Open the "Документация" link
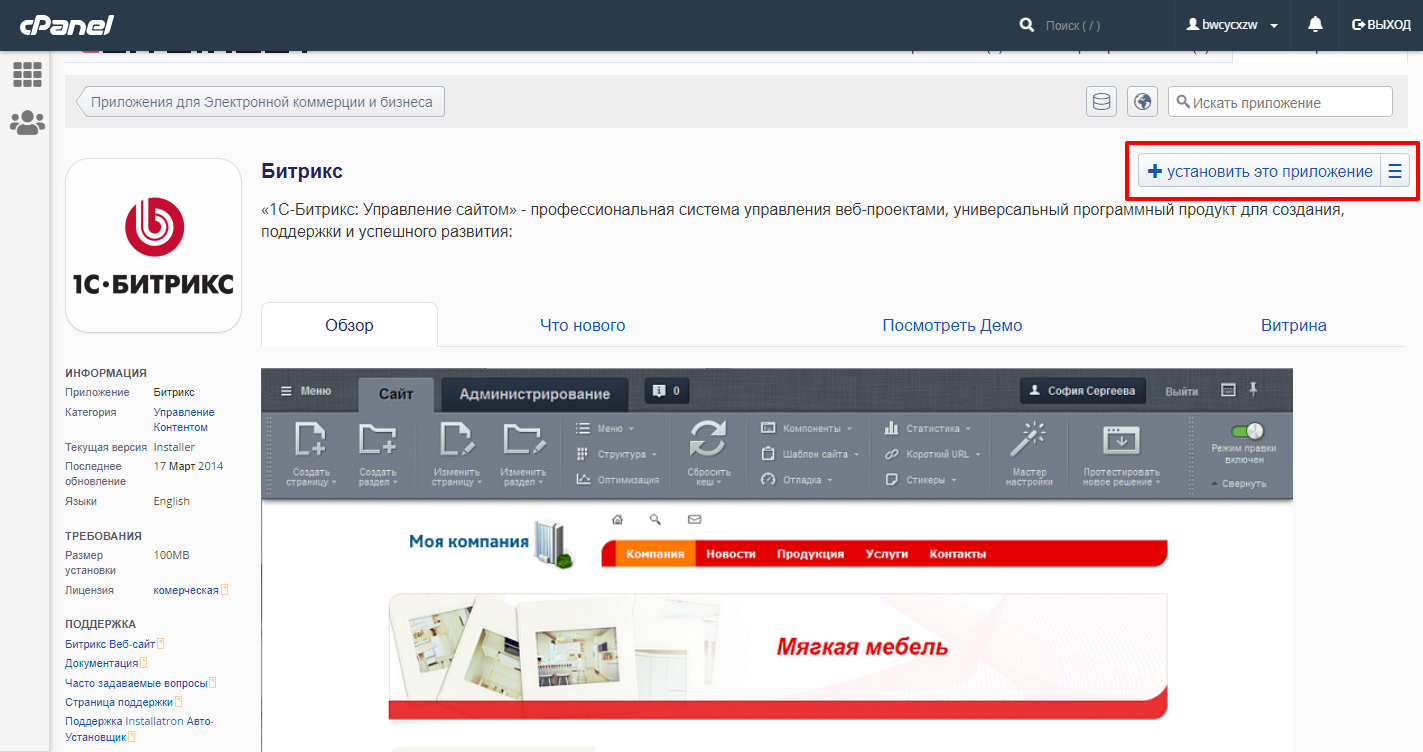The width and height of the screenshot is (1423, 752). click(102, 663)
